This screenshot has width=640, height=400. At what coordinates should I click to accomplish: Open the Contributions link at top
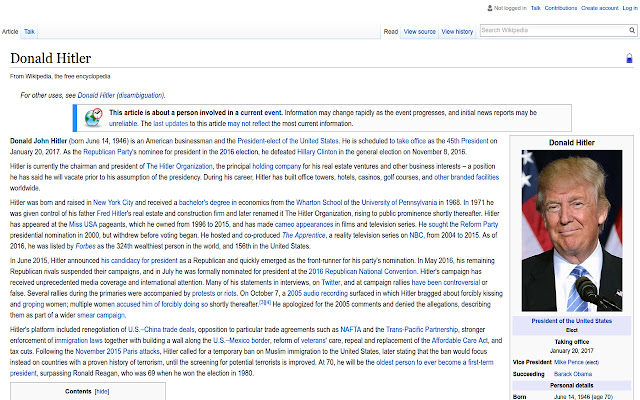click(561, 7)
